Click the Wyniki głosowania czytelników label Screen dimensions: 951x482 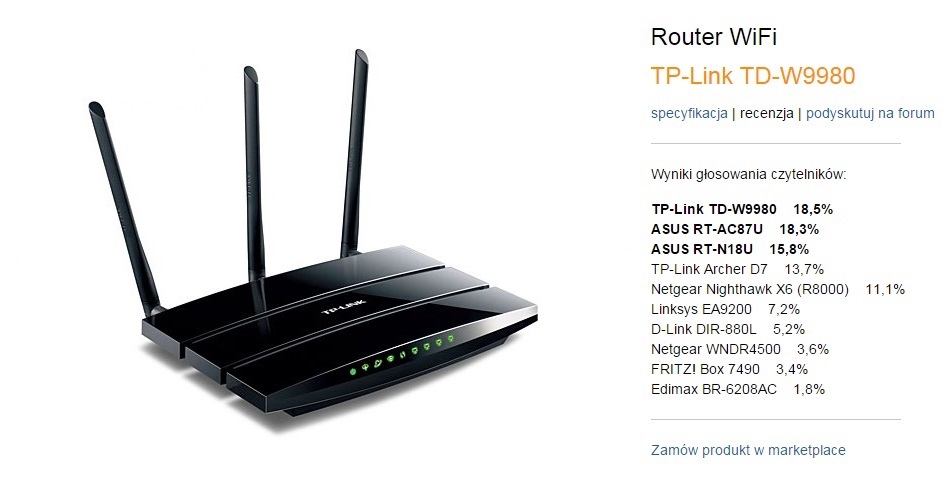pyautogui.click(x=748, y=175)
